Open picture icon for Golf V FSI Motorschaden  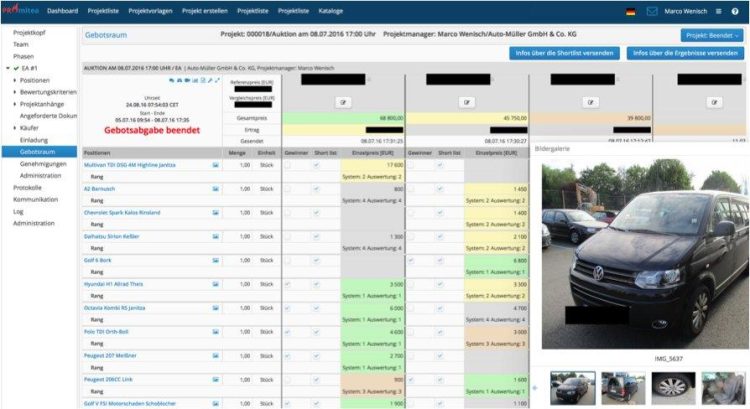216,404
